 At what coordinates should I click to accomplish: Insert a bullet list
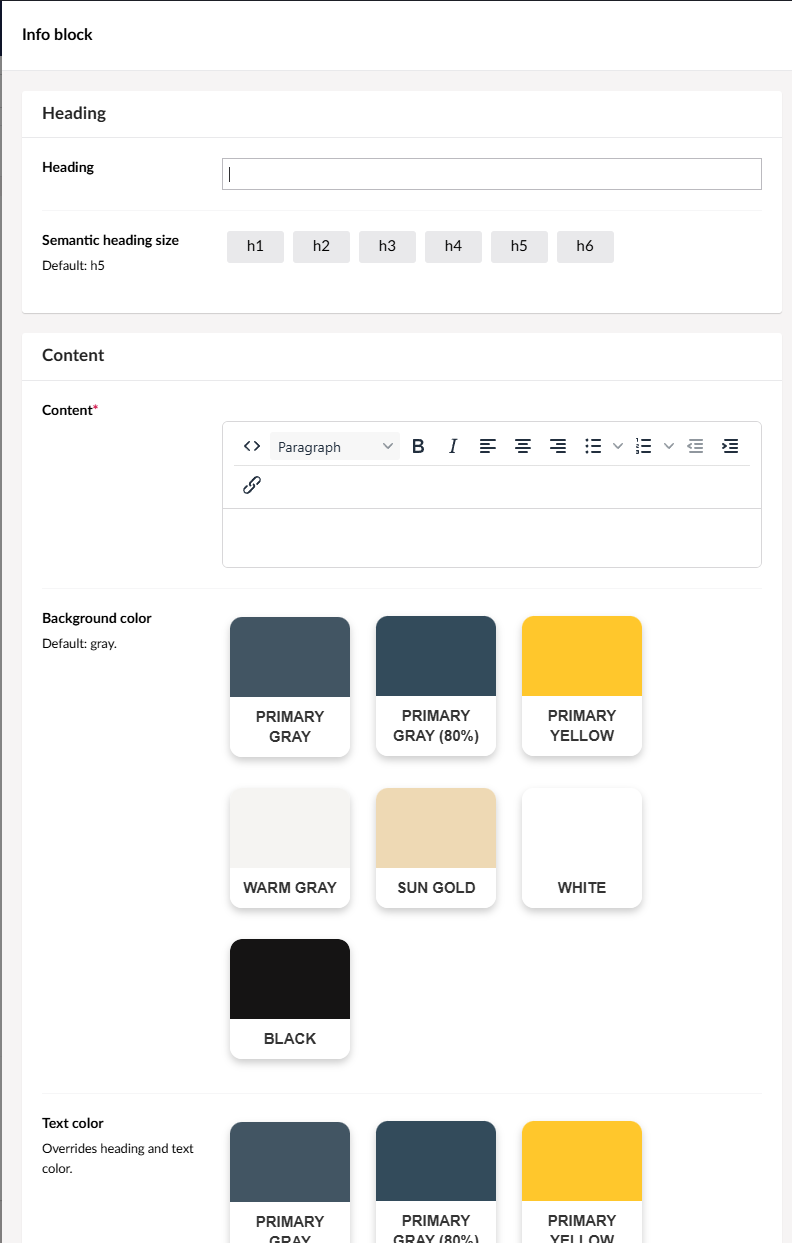click(593, 447)
